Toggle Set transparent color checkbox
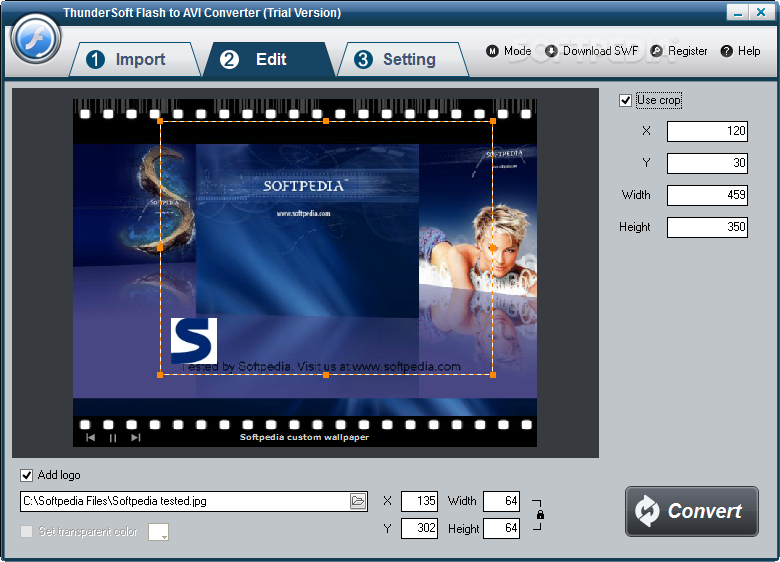The width and height of the screenshot is (780, 562). point(26,531)
